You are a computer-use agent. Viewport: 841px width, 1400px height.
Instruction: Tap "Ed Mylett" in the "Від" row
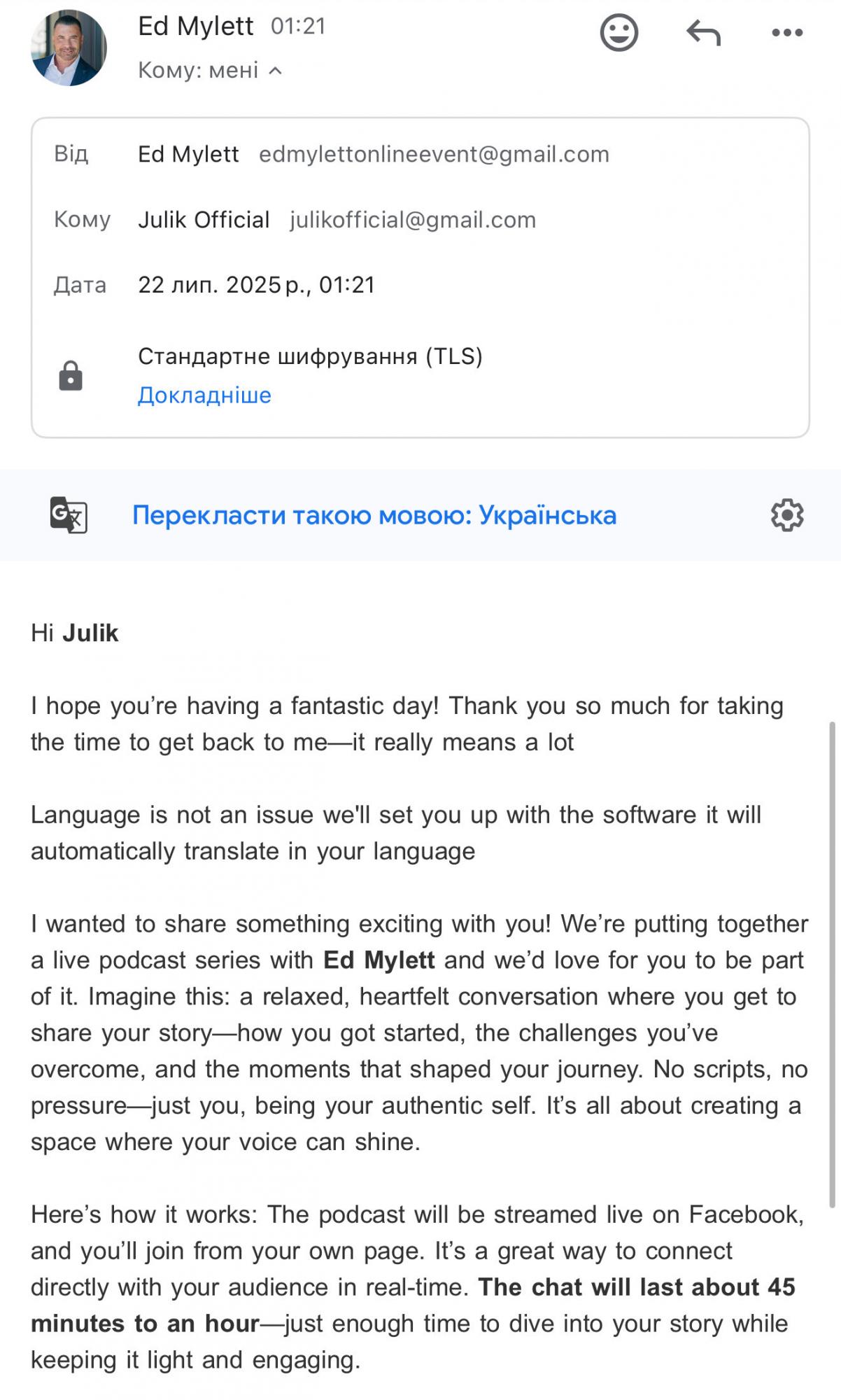coord(188,154)
